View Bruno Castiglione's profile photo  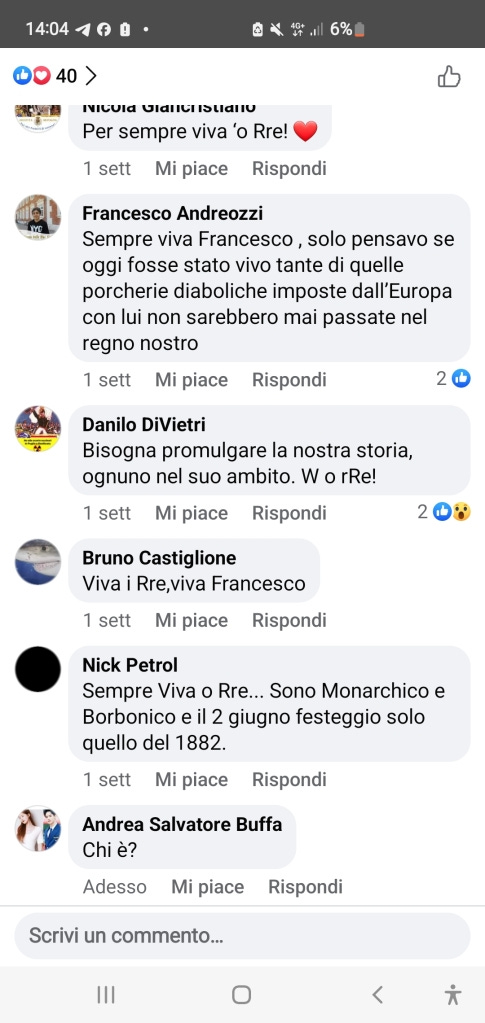coord(38,562)
